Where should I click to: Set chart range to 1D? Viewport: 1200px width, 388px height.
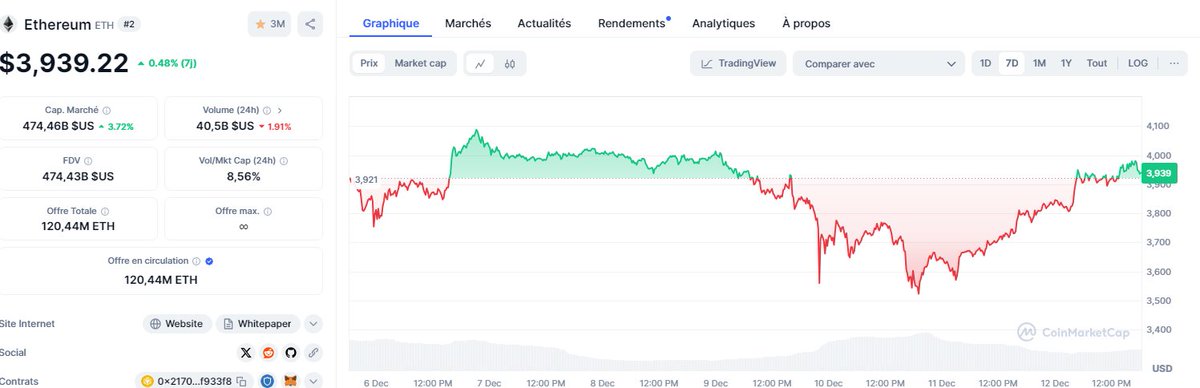pos(985,63)
